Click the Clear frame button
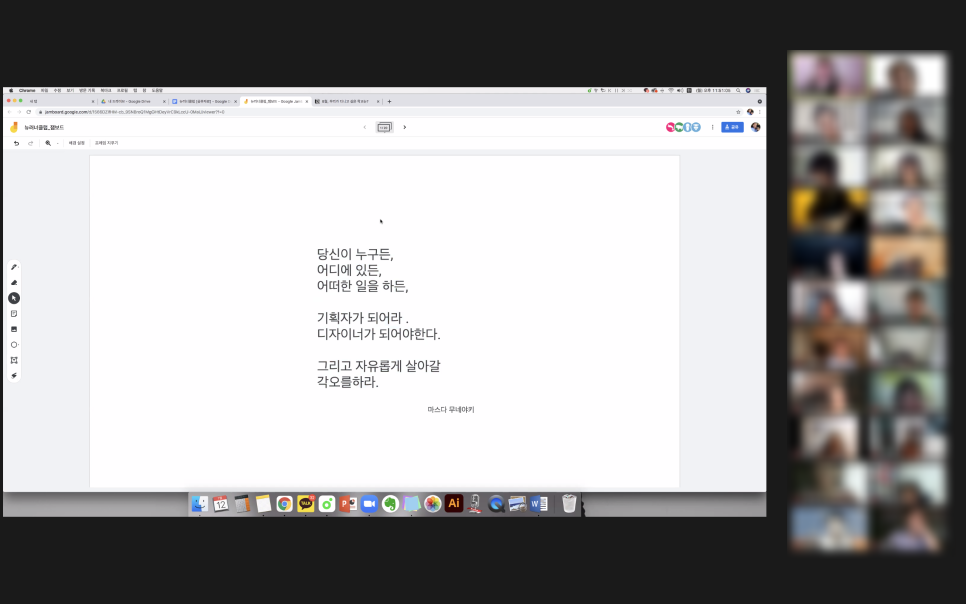Image resolution: width=966 pixels, height=604 pixels. [106, 143]
